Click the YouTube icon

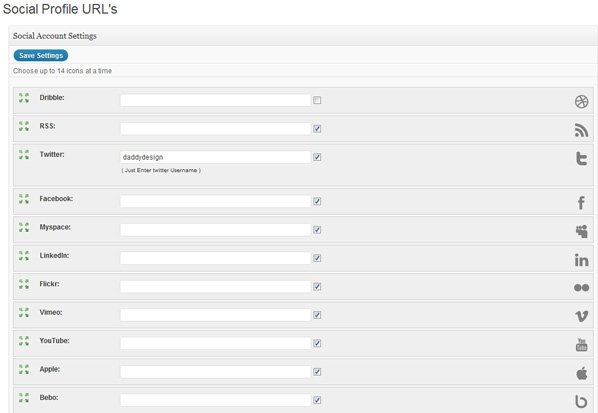pos(582,345)
